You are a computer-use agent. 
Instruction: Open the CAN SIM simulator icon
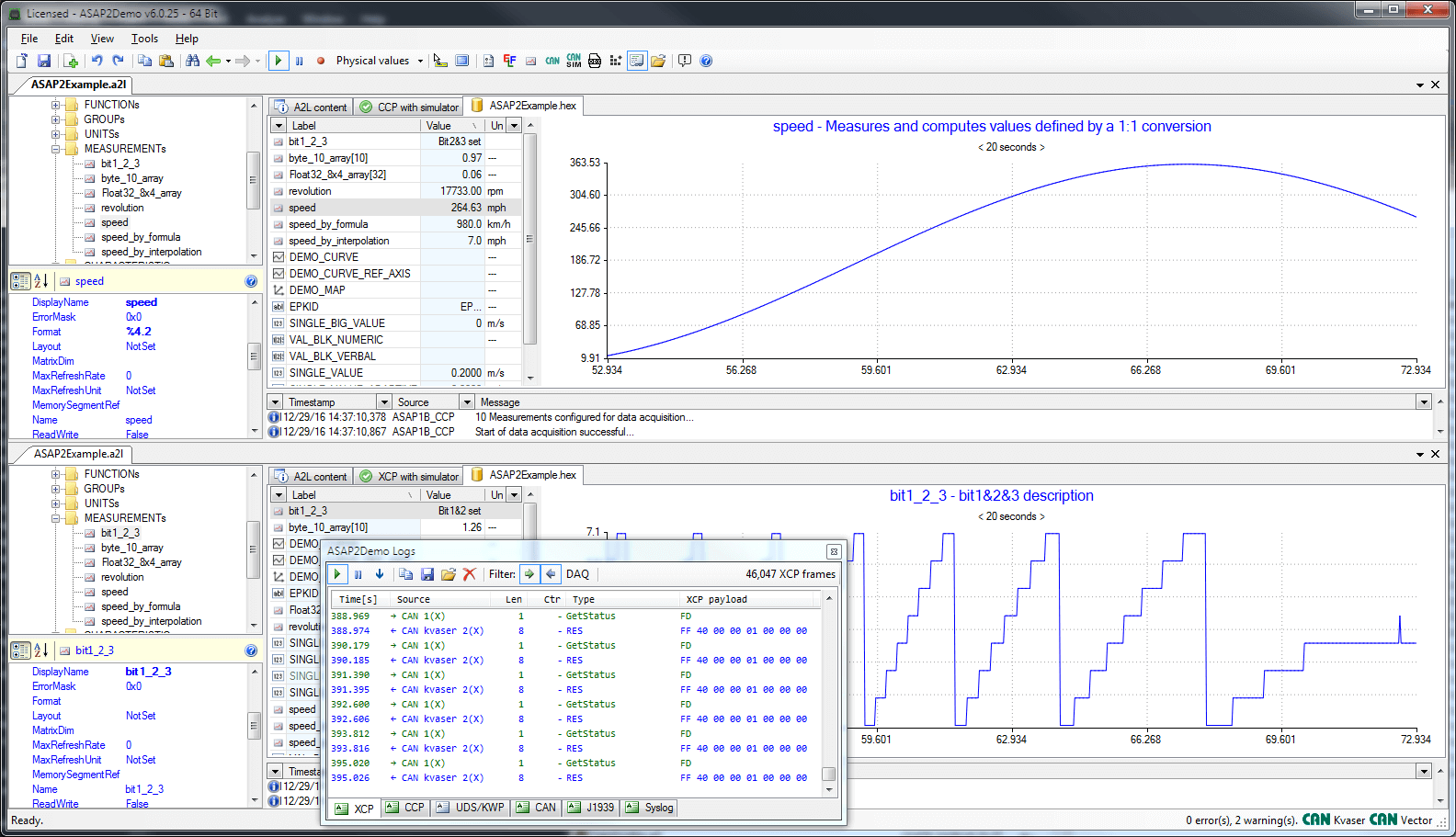(x=574, y=61)
